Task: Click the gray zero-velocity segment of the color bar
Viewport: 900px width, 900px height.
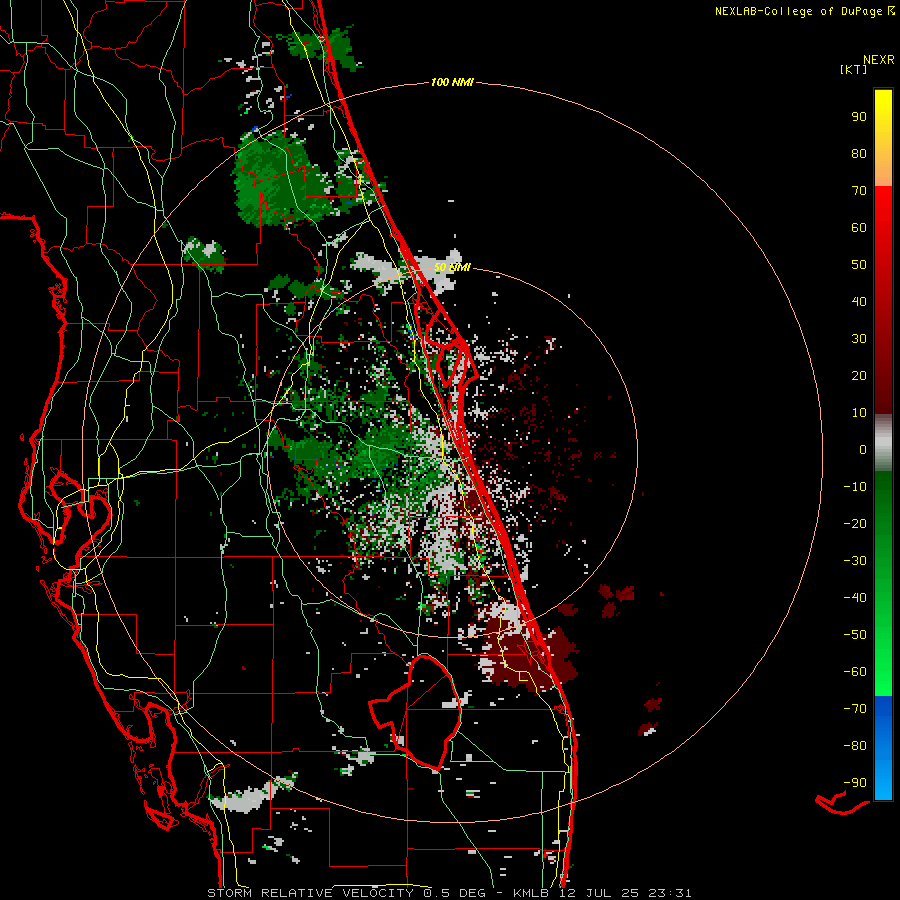Action: point(883,443)
